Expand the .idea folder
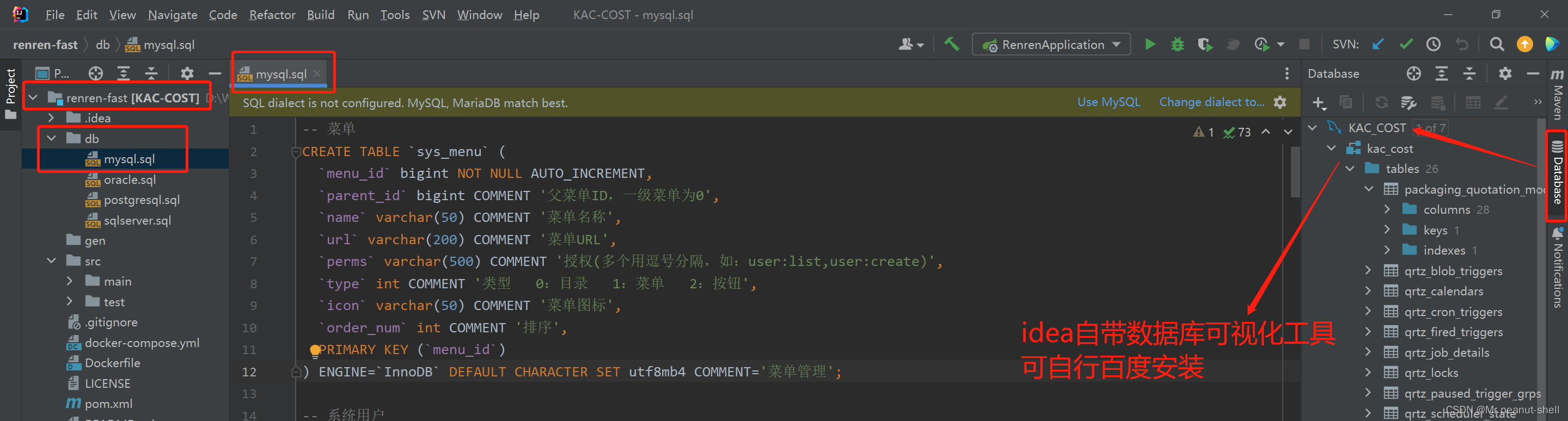The height and width of the screenshot is (421, 1568). click(52, 118)
